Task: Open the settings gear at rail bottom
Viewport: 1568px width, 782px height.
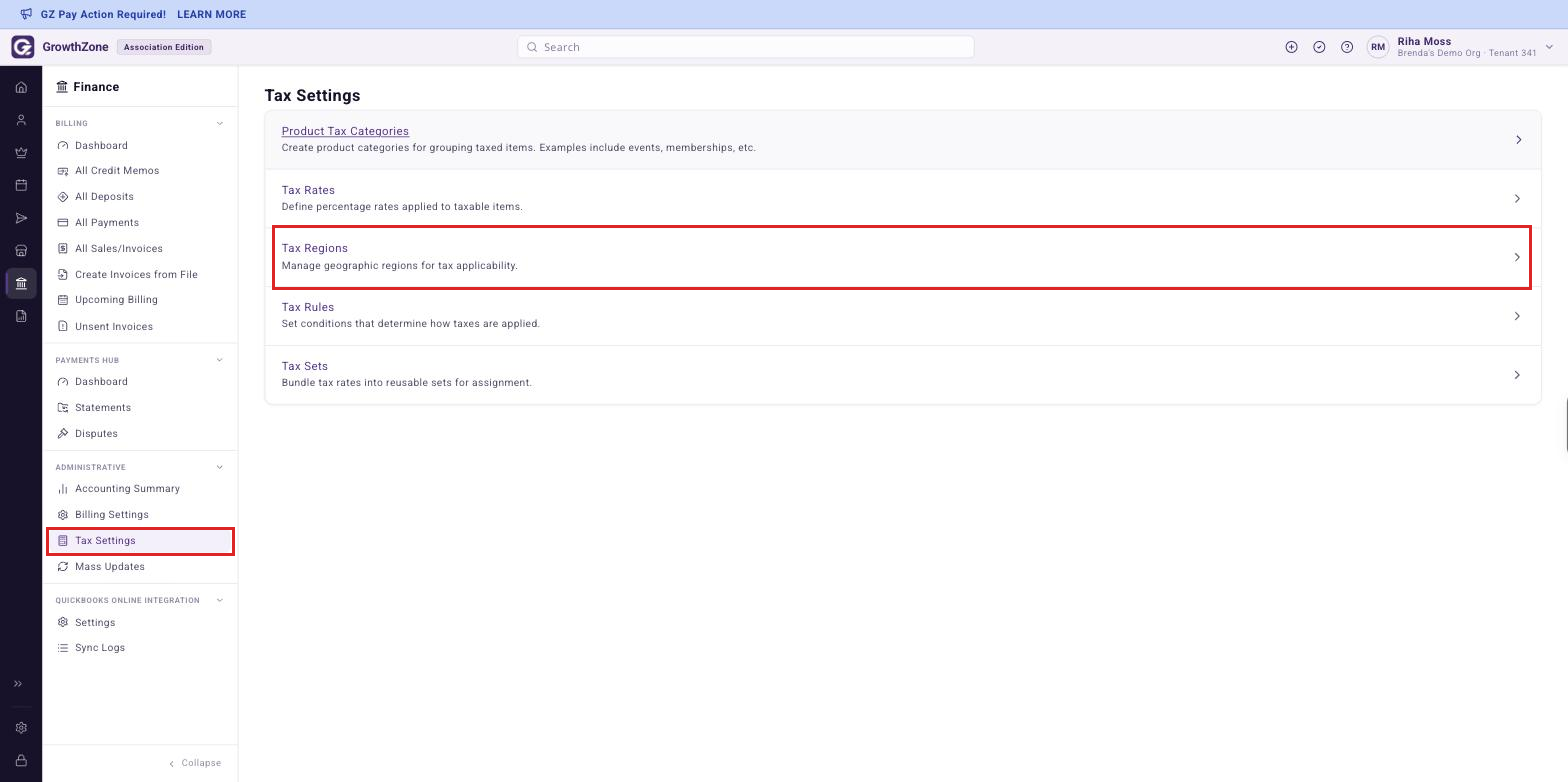Action: click(x=21, y=728)
